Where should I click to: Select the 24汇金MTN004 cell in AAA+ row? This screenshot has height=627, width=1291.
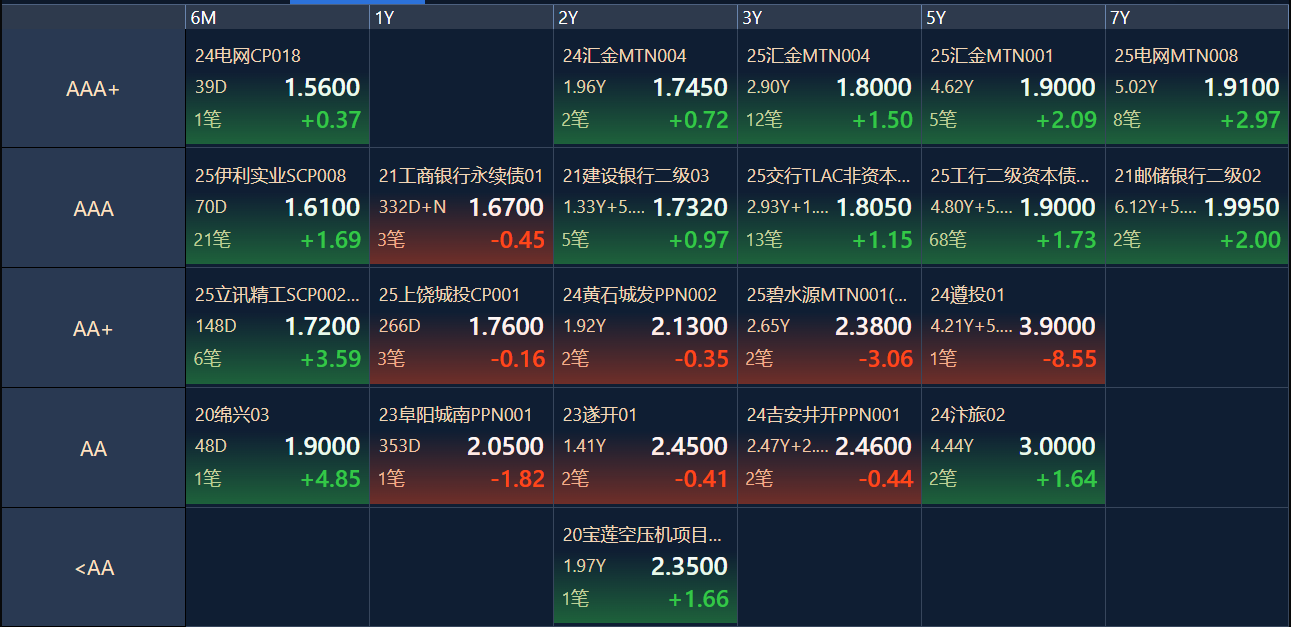pos(645,88)
